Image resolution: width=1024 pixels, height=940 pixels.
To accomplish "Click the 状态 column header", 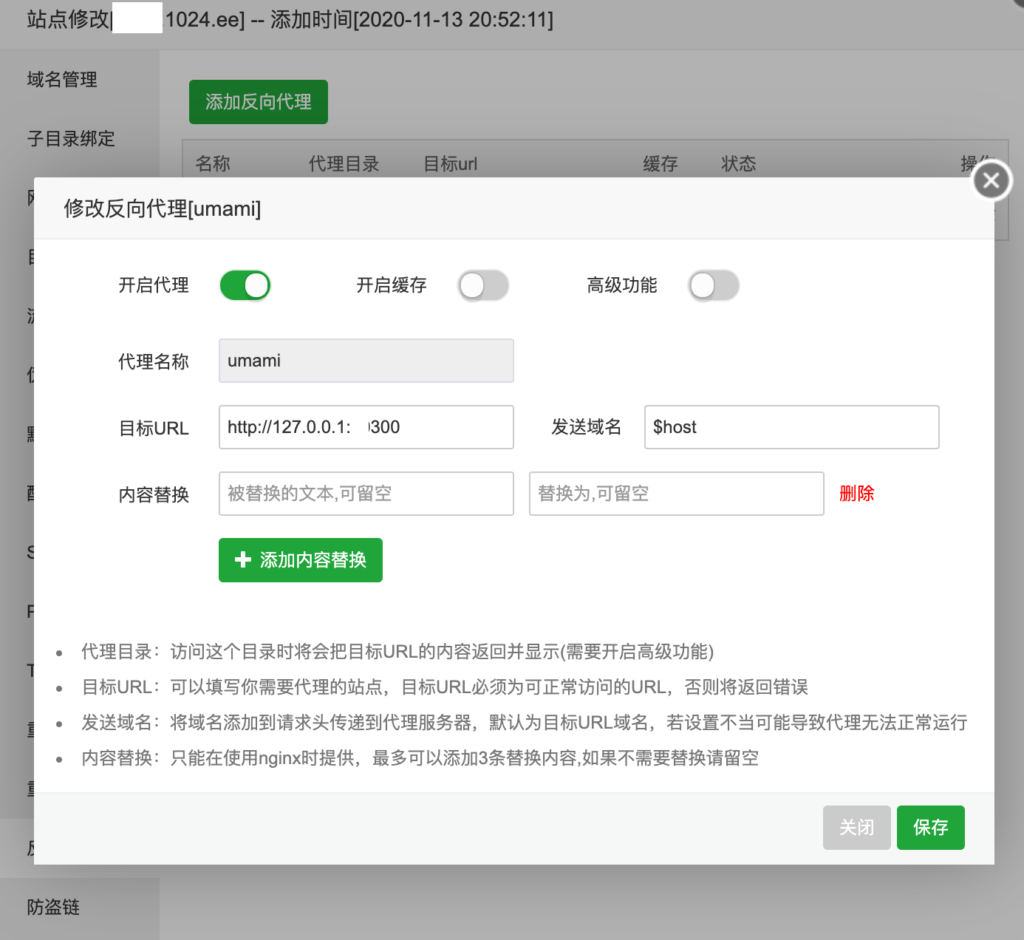I will pos(739,164).
